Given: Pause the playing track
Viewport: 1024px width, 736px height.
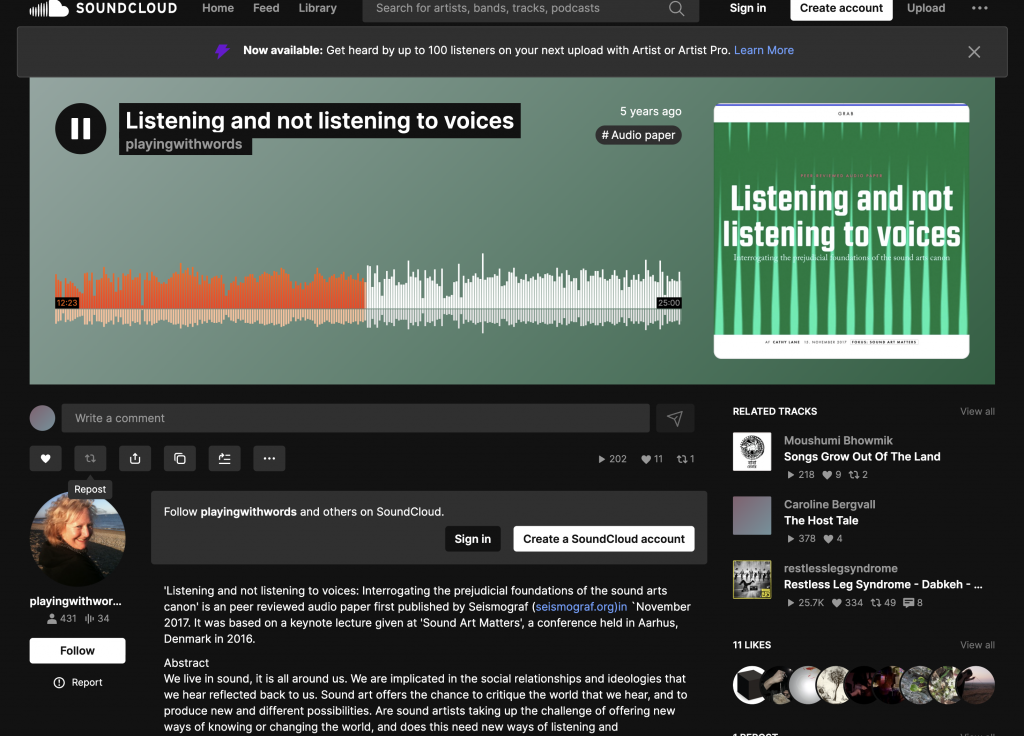Looking at the screenshot, I should (80, 128).
